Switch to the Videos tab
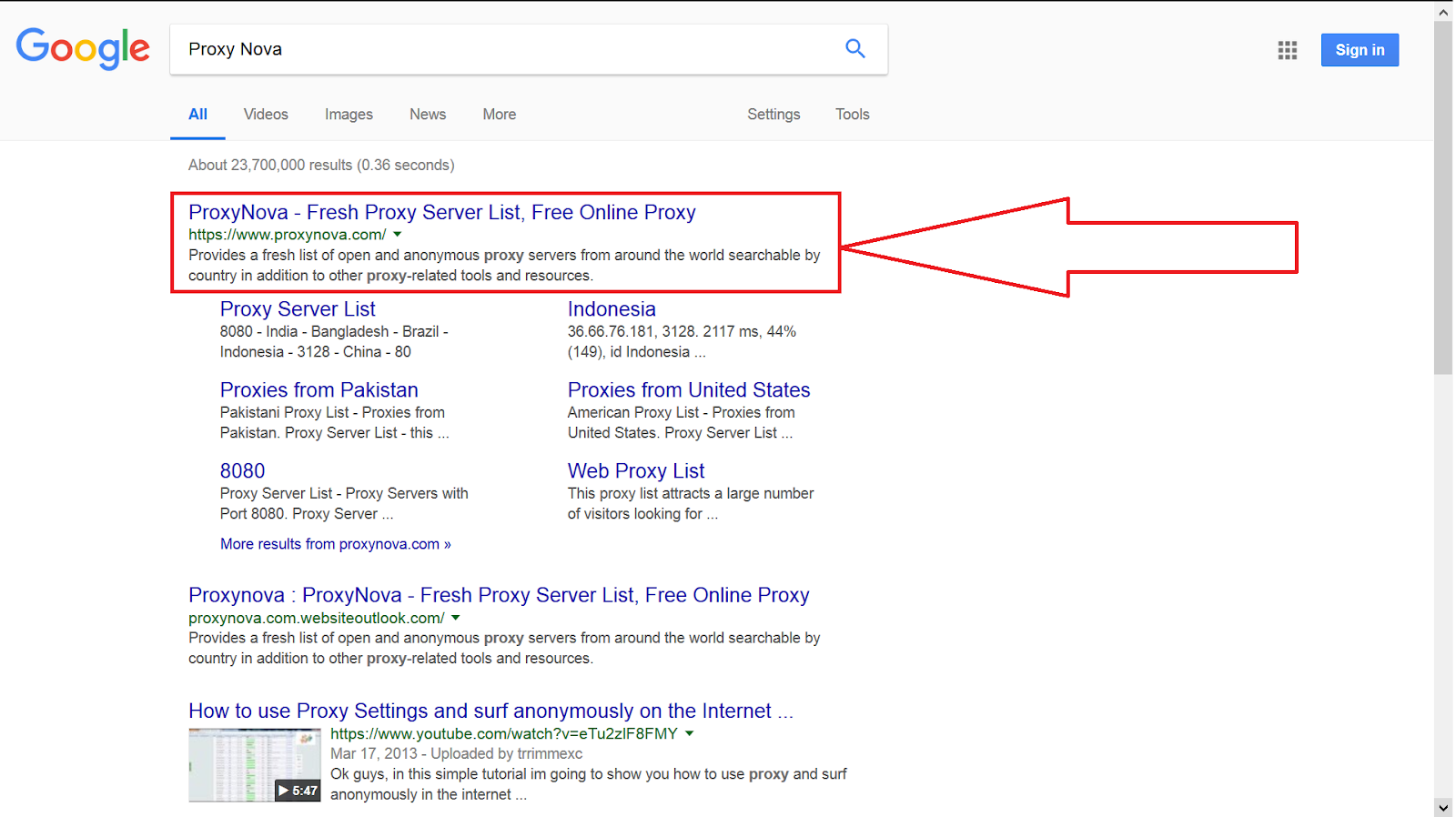The height and width of the screenshot is (817, 1456). 266,115
